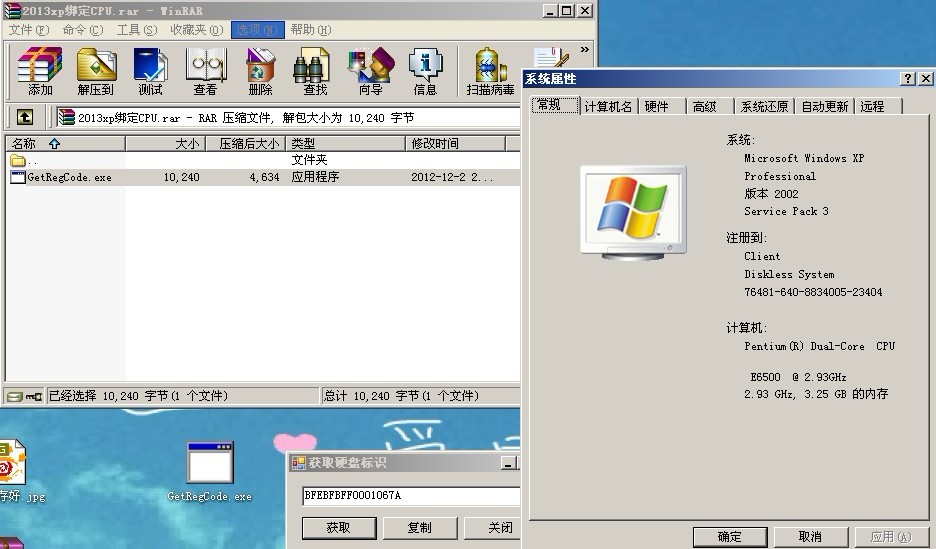Click the 获取 (Get) button
The height and width of the screenshot is (549, 936).
[338, 528]
